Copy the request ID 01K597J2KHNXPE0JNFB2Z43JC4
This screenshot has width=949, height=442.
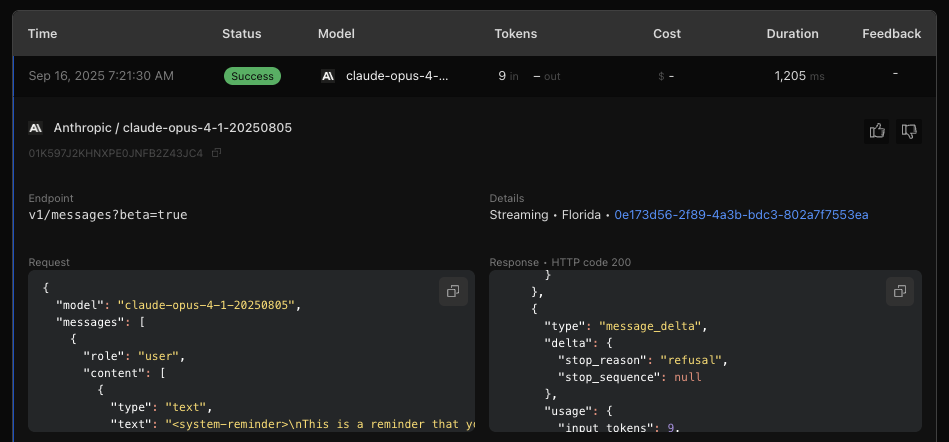click(x=217, y=153)
